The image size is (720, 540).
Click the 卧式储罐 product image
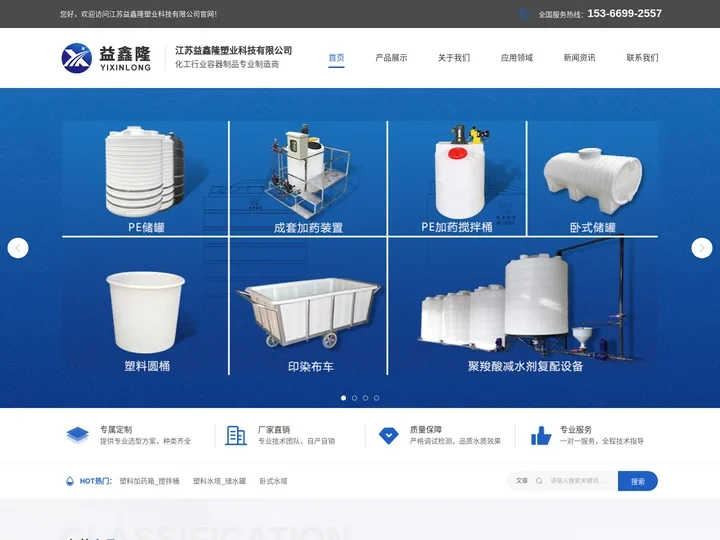tap(593, 179)
